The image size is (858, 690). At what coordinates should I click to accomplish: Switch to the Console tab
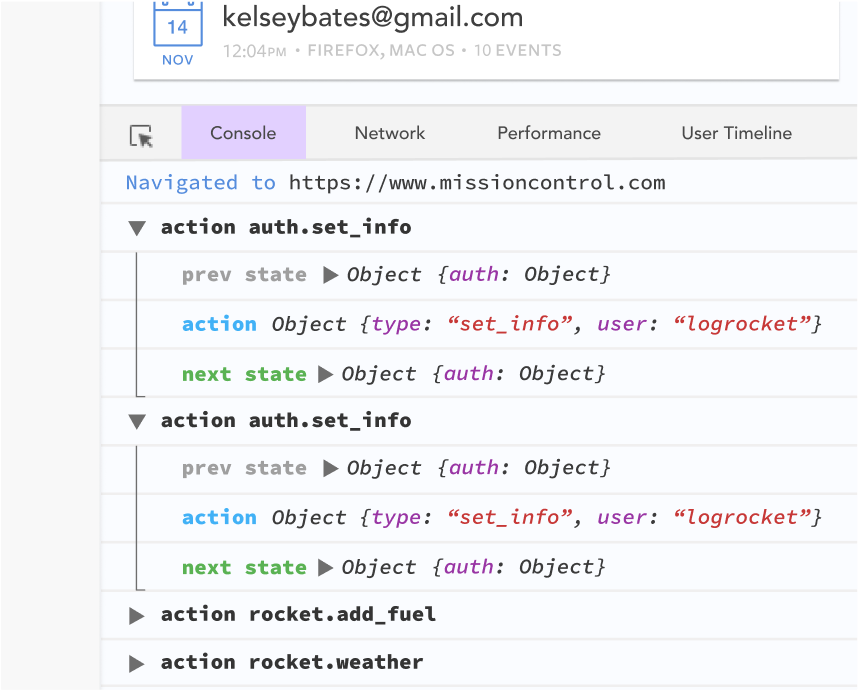click(x=243, y=133)
